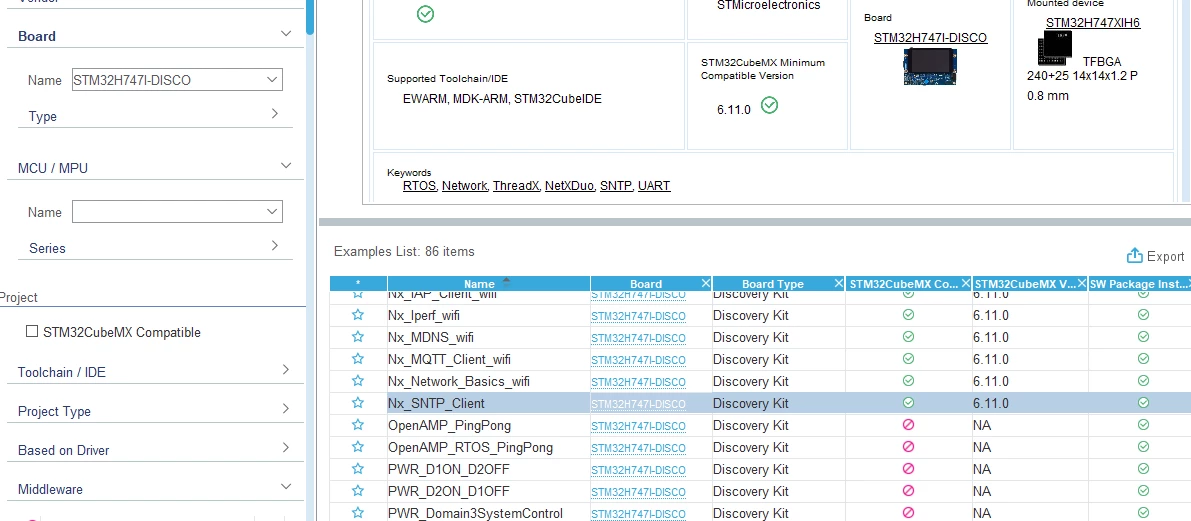Click SW package installed icon in Nx_SNTP_Client row
1191x521 pixels.
click(x=1143, y=403)
